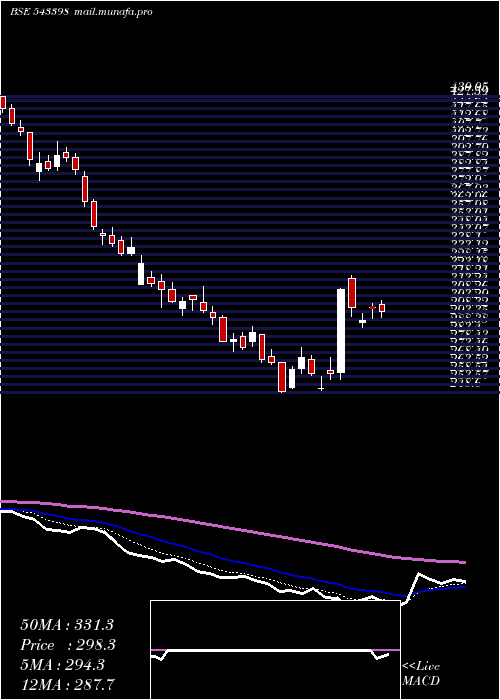This screenshot has height=700, width=500.
Task: Click the tall white bullish candlestick
Action: pos(341,331)
